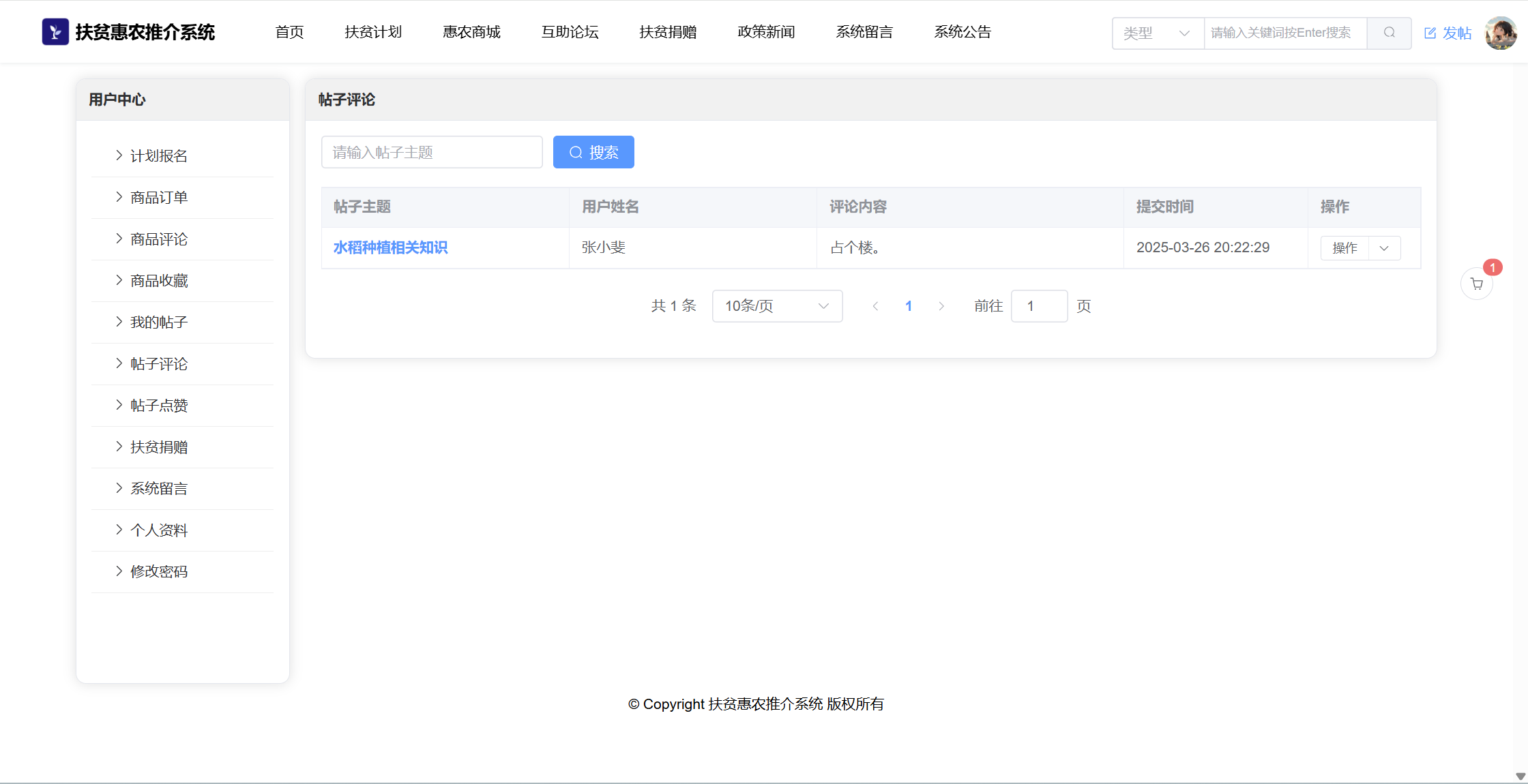Open post link 水稻种植相关知识

coord(390,247)
